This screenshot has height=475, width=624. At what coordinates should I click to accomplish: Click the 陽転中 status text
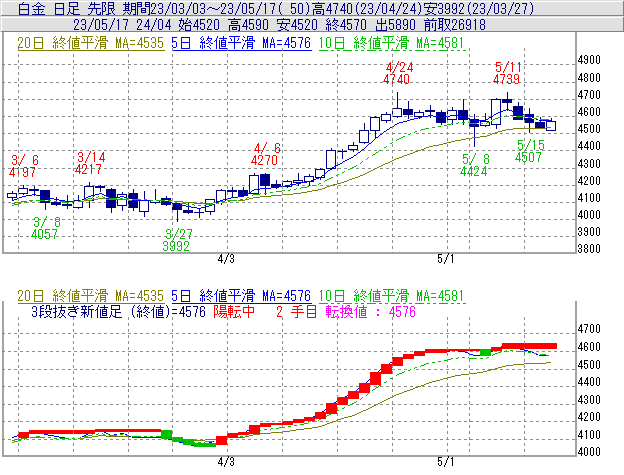tap(234, 311)
